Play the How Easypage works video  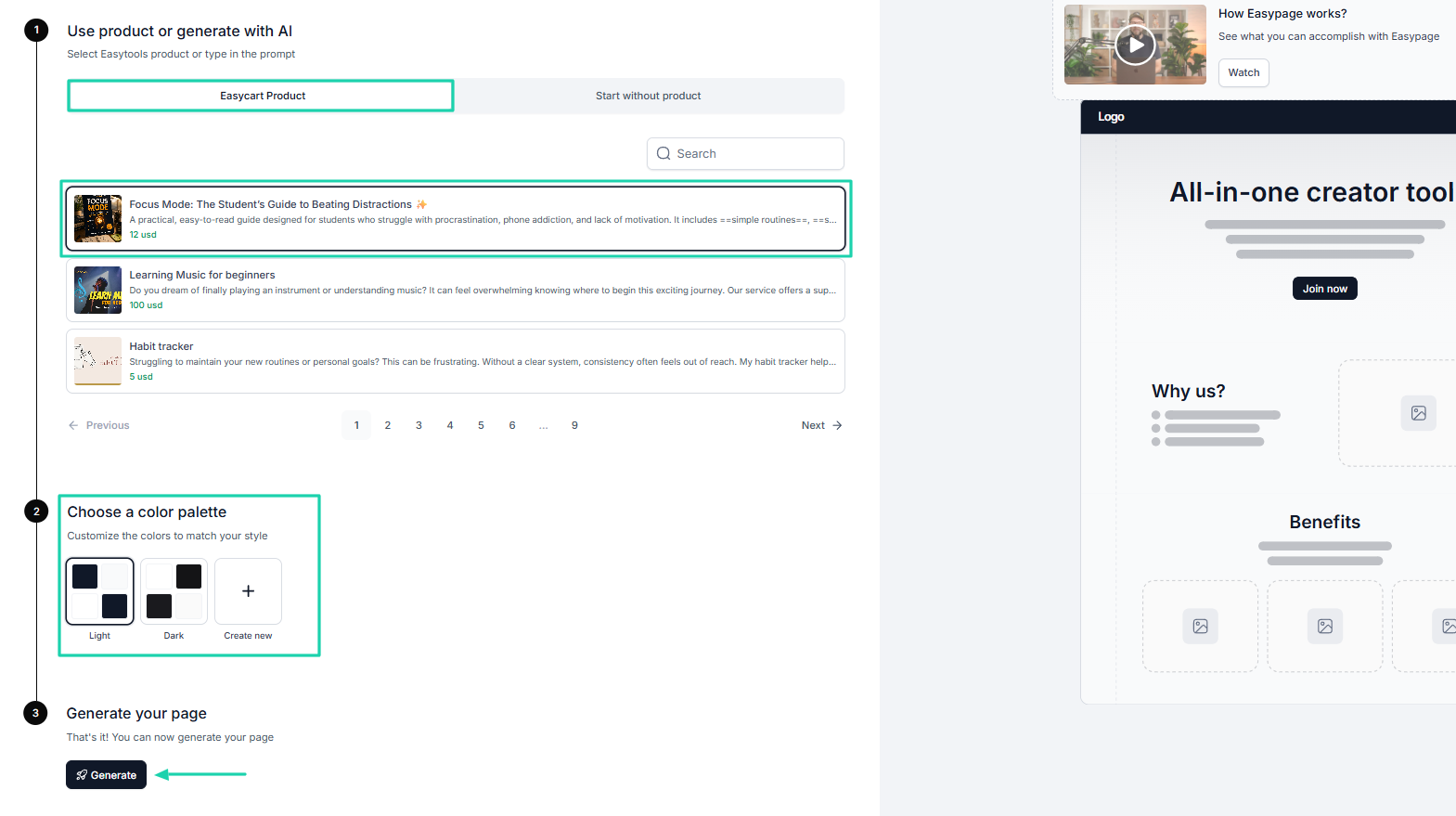click(1135, 45)
